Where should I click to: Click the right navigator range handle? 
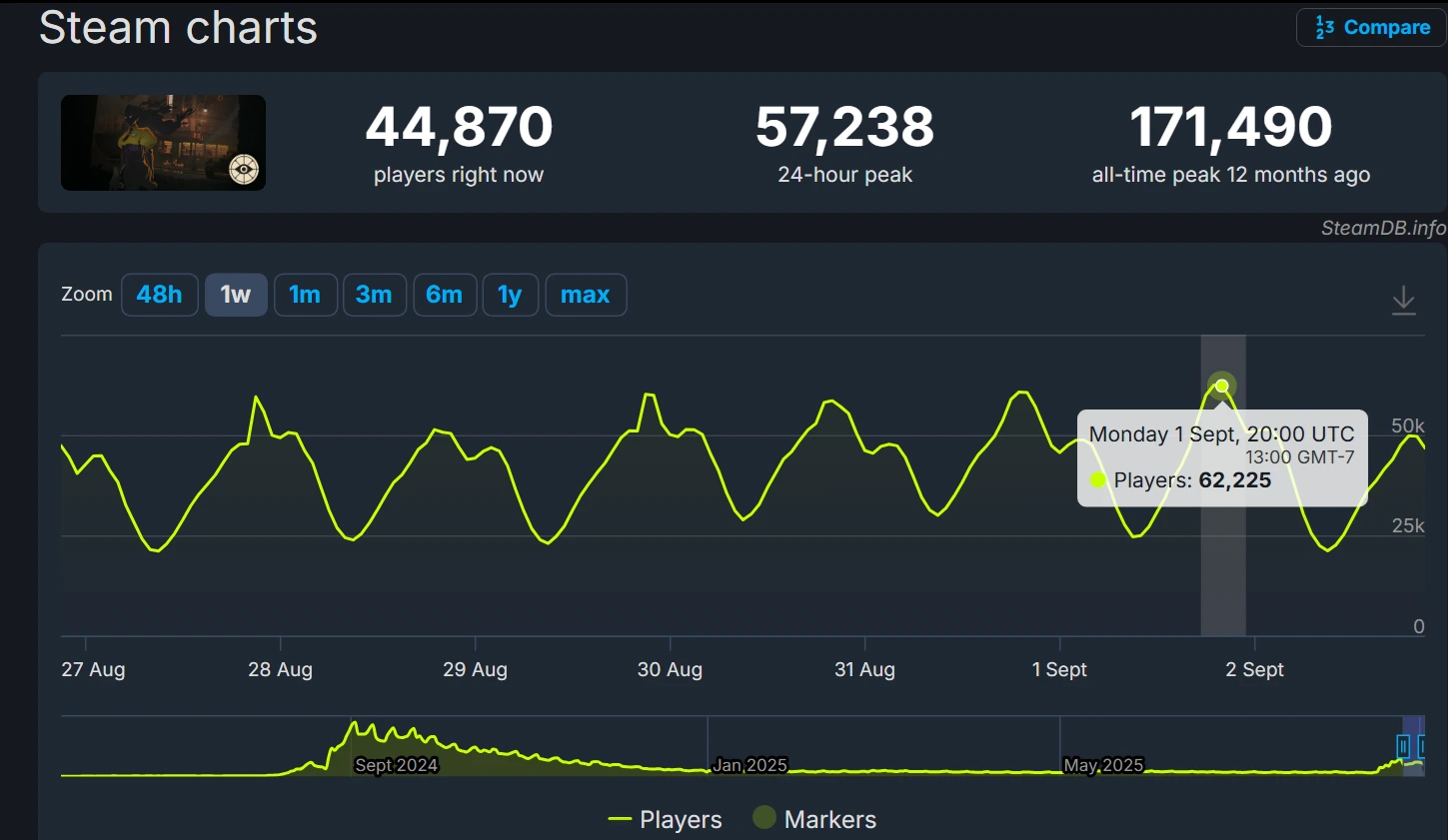(x=1423, y=746)
